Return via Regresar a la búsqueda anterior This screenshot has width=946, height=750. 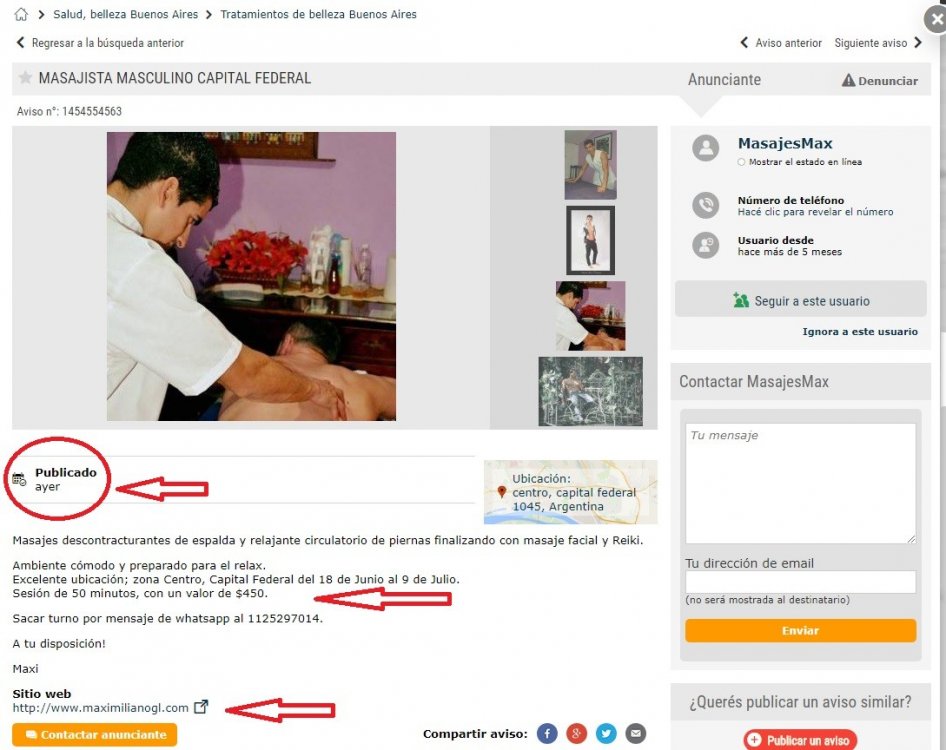[100, 43]
